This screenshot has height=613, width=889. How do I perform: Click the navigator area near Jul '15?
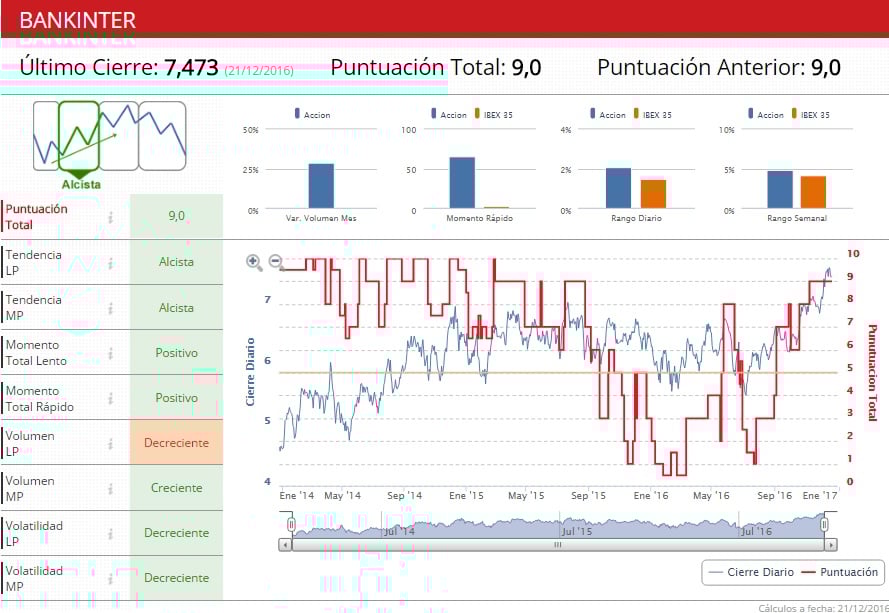tap(577, 531)
